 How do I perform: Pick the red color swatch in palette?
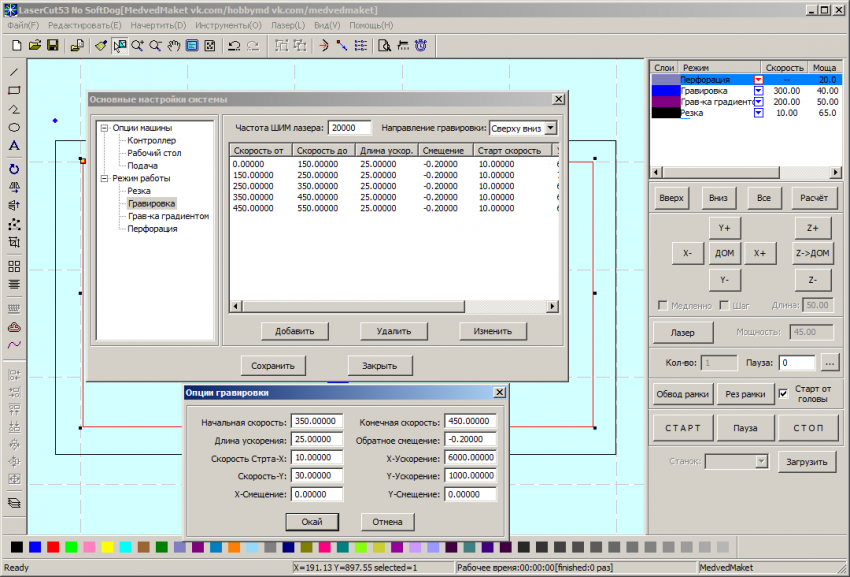tap(53, 547)
